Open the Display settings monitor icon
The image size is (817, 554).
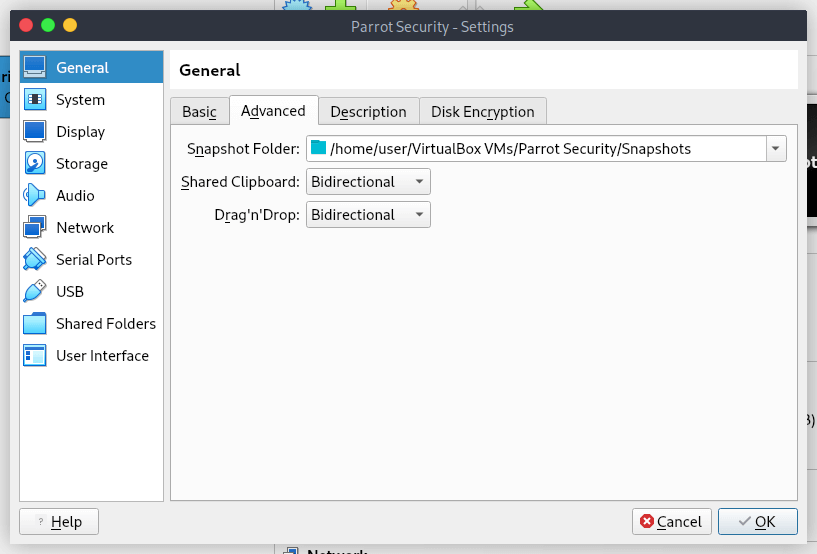pyautogui.click(x=35, y=132)
